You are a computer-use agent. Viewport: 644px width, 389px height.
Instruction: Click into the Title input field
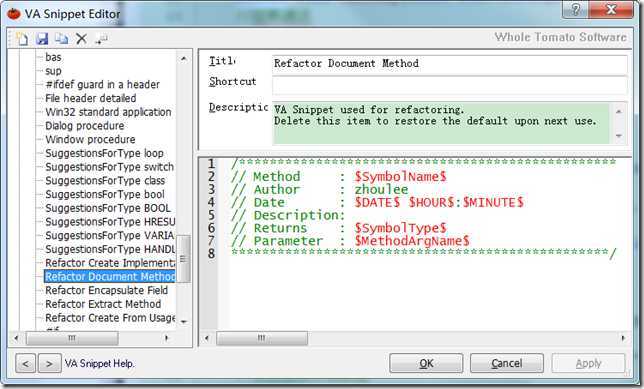click(x=449, y=64)
